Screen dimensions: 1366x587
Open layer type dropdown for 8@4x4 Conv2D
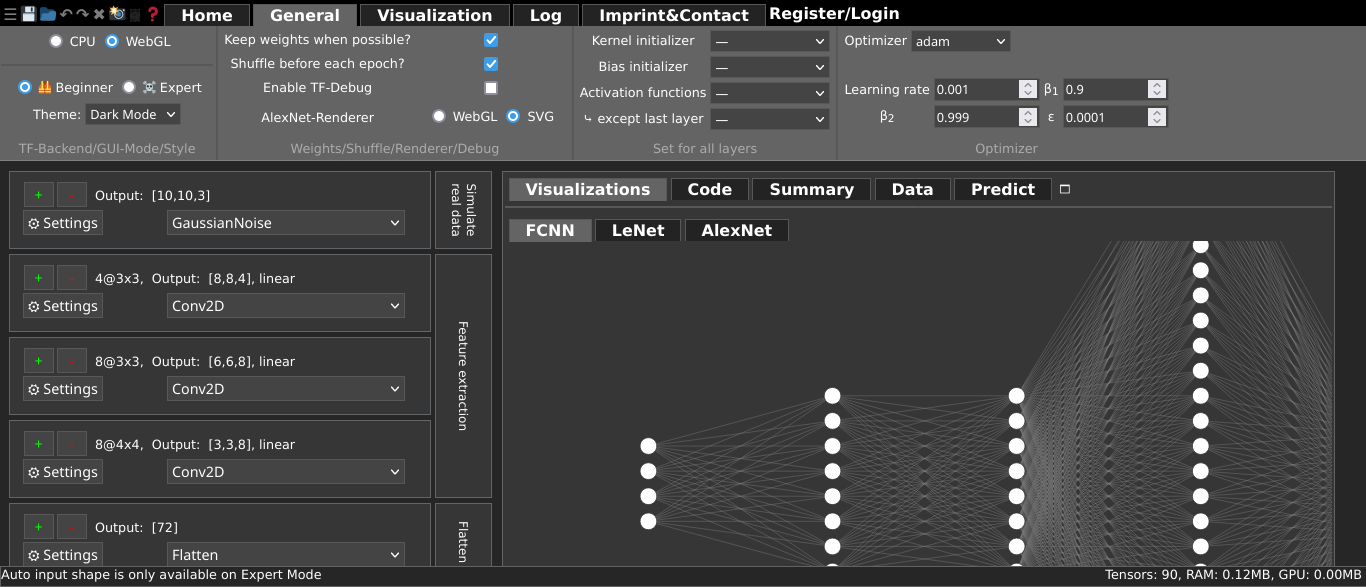(286, 472)
